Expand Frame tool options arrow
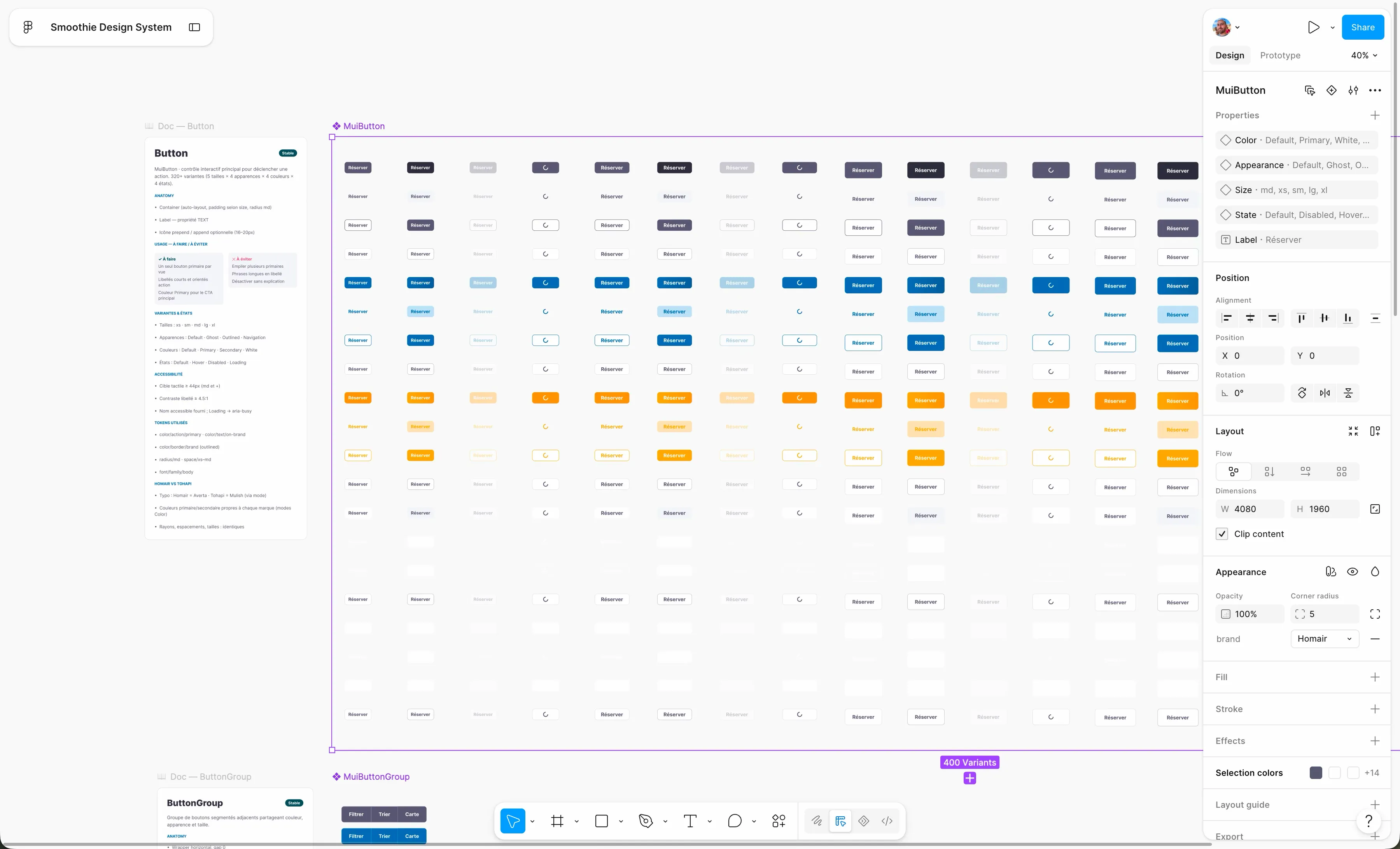 point(576,821)
